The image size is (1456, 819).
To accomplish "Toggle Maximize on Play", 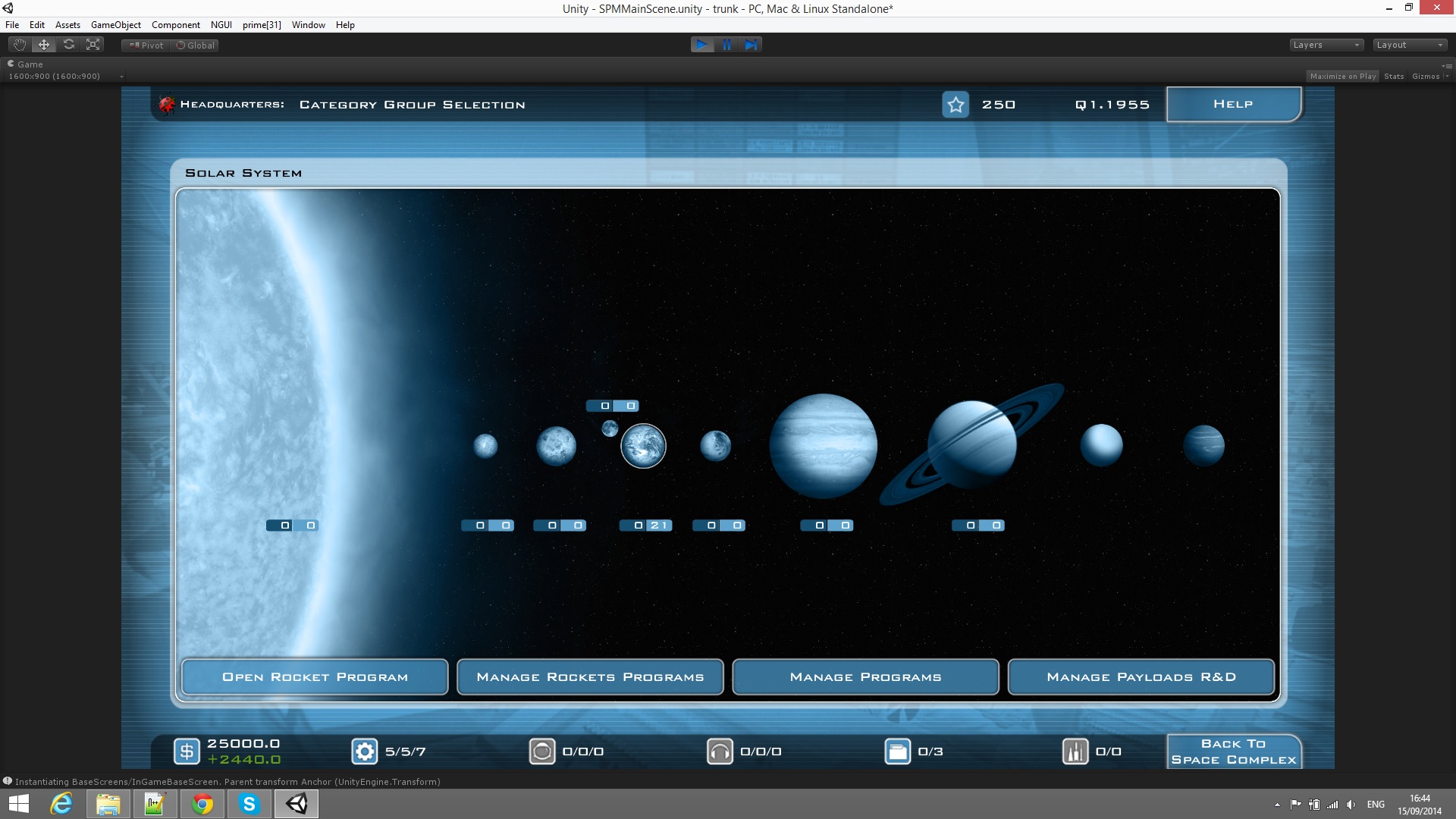I will pos(1343,76).
